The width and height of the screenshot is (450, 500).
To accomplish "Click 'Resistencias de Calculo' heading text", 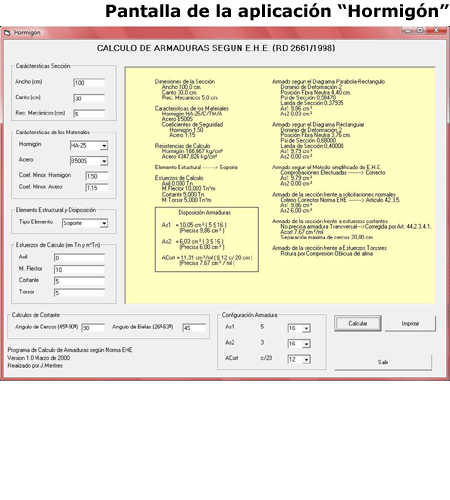I will [x=182, y=146].
